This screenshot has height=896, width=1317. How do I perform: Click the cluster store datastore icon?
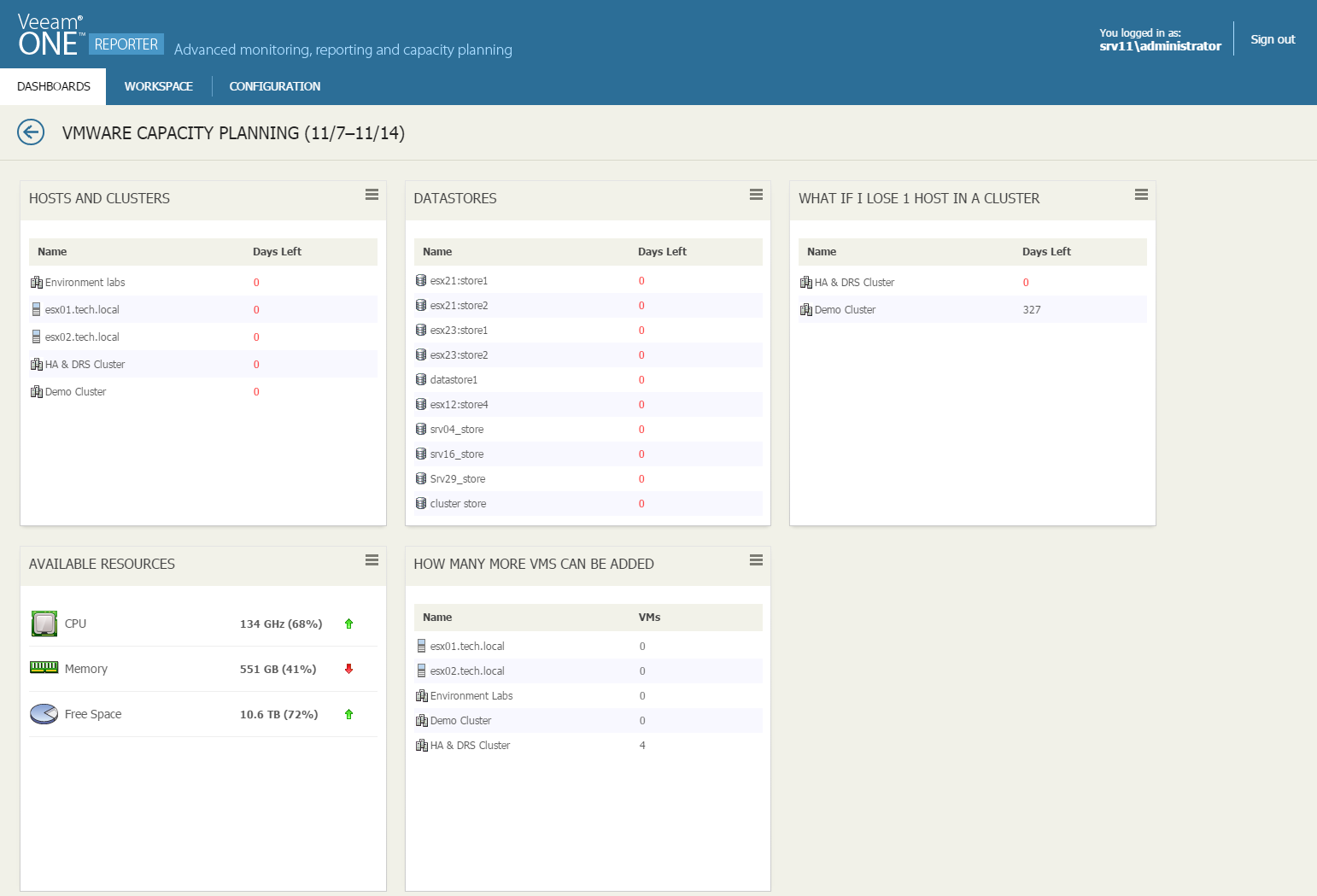click(421, 503)
